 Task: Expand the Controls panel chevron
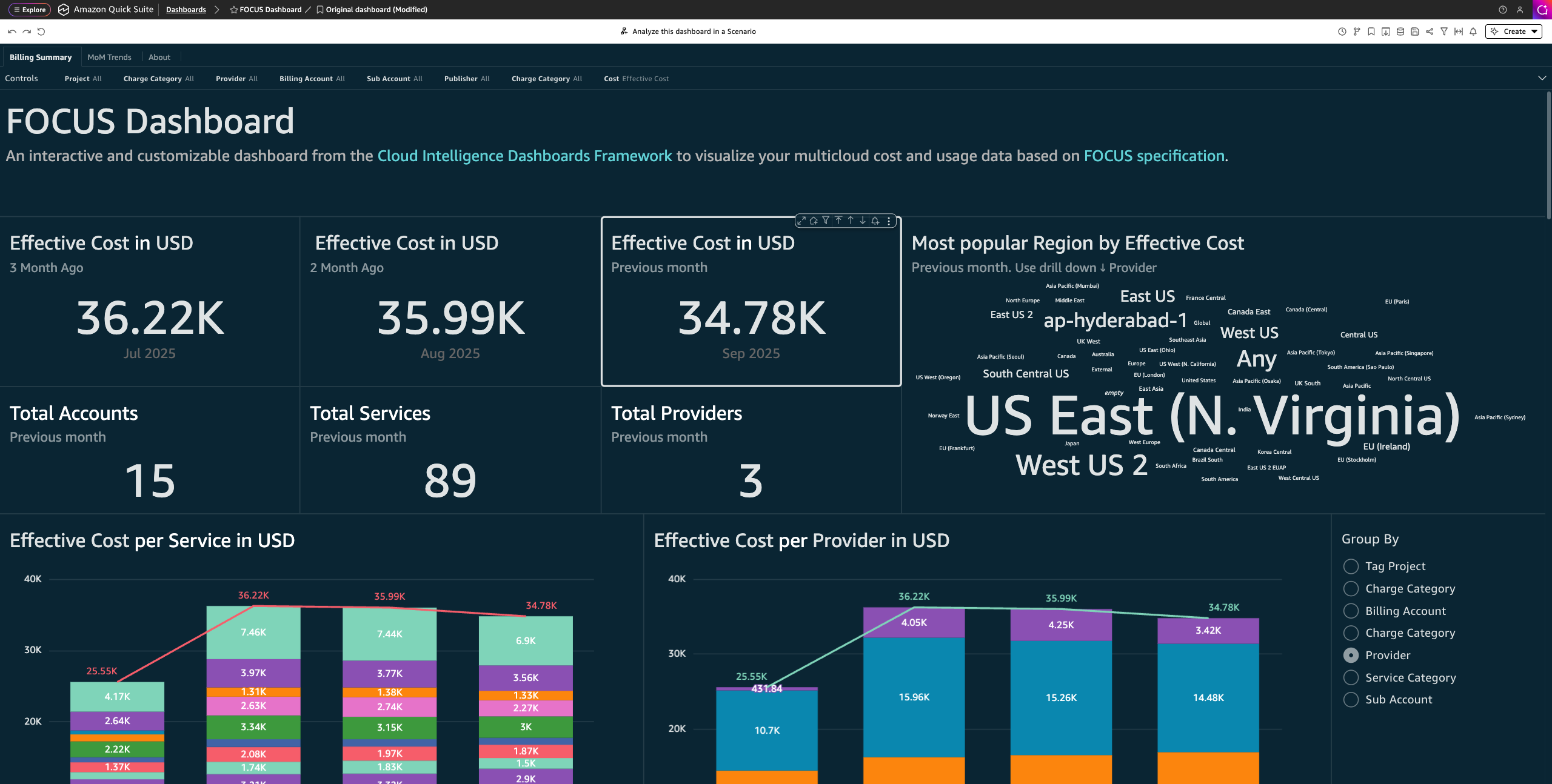click(1542, 78)
